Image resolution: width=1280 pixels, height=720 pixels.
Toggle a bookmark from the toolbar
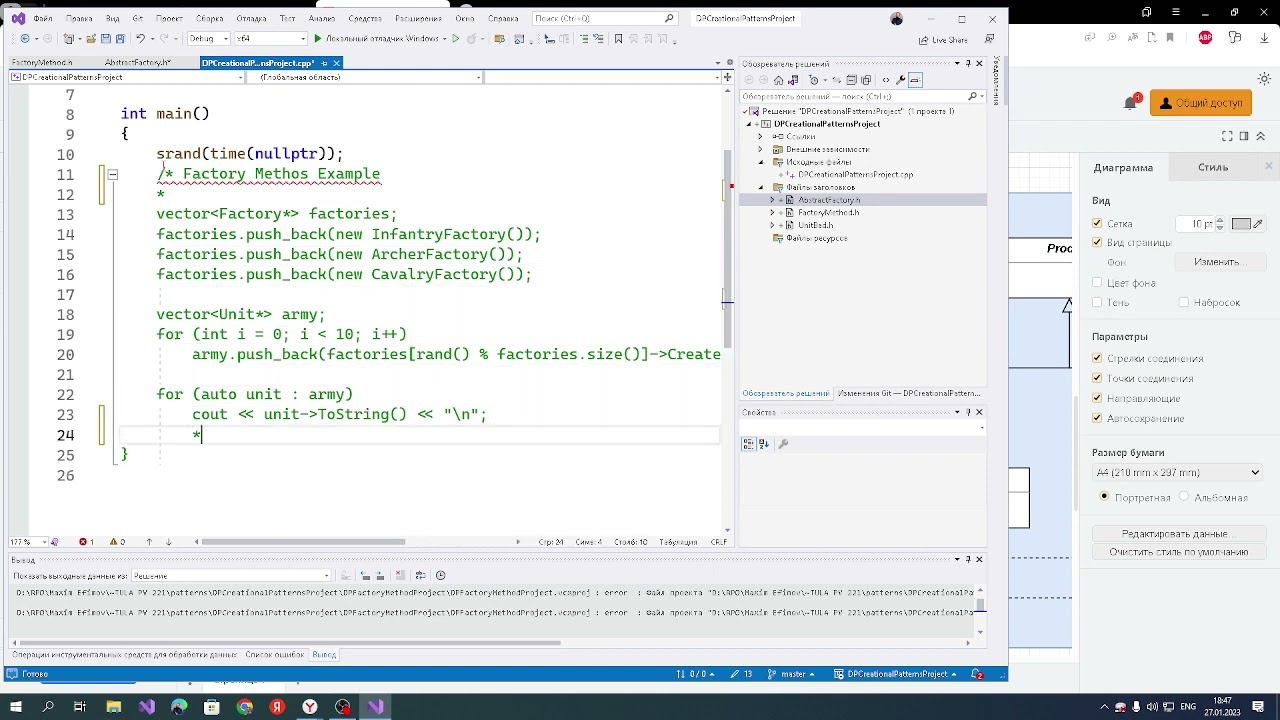[618, 39]
